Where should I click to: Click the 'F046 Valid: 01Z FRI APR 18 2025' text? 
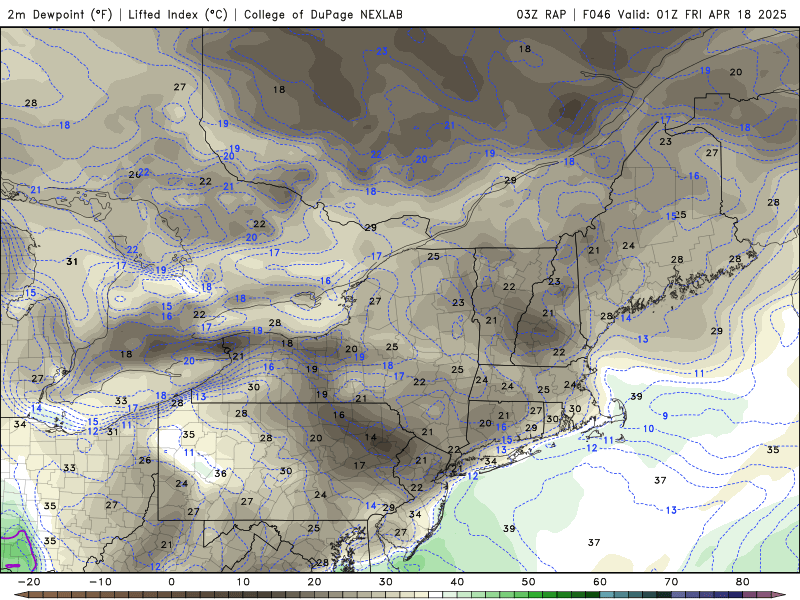point(685,14)
